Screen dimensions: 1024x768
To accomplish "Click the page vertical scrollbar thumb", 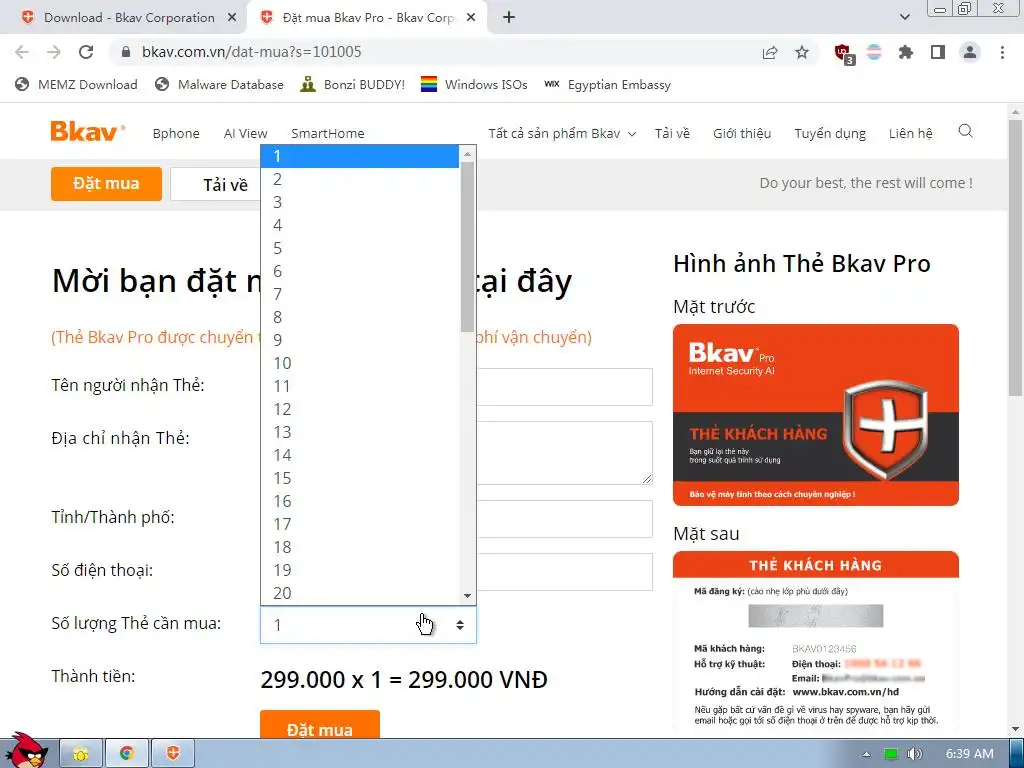I will click(1016, 258).
